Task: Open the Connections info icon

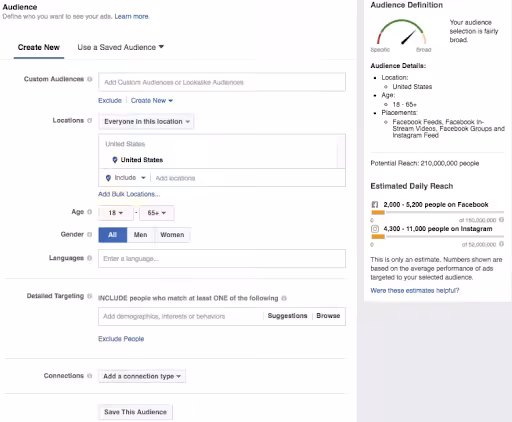Action: point(89,376)
